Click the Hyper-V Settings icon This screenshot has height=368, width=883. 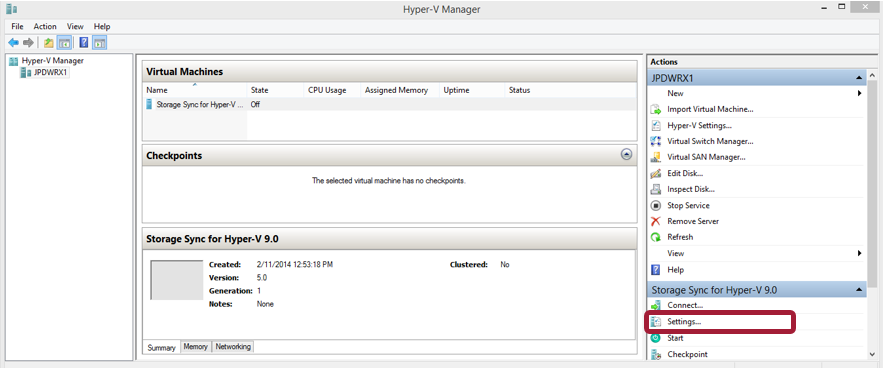click(655, 125)
